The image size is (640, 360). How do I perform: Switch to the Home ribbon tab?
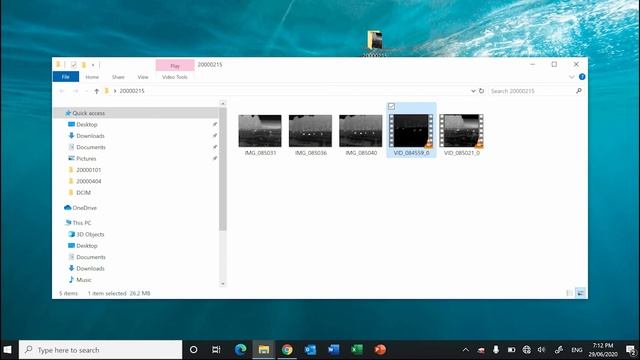tap(92, 77)
